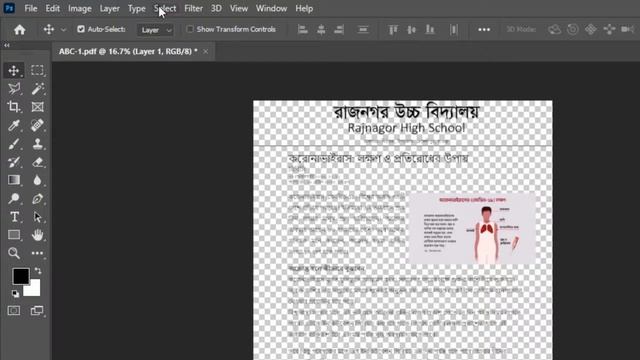The width and height of the screenshot is (640, 360).
Task: Swap foreground and background colors
Action: pos(38,271)
